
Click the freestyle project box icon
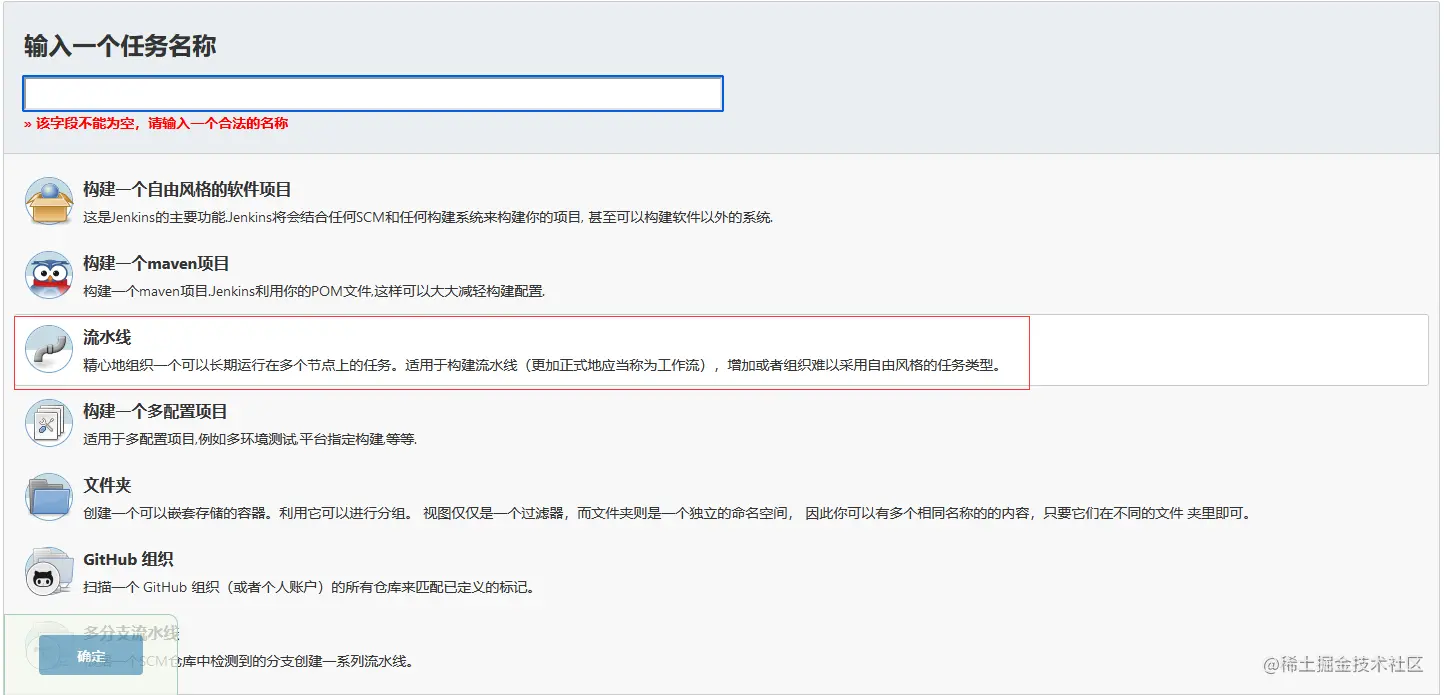point(49,201)
